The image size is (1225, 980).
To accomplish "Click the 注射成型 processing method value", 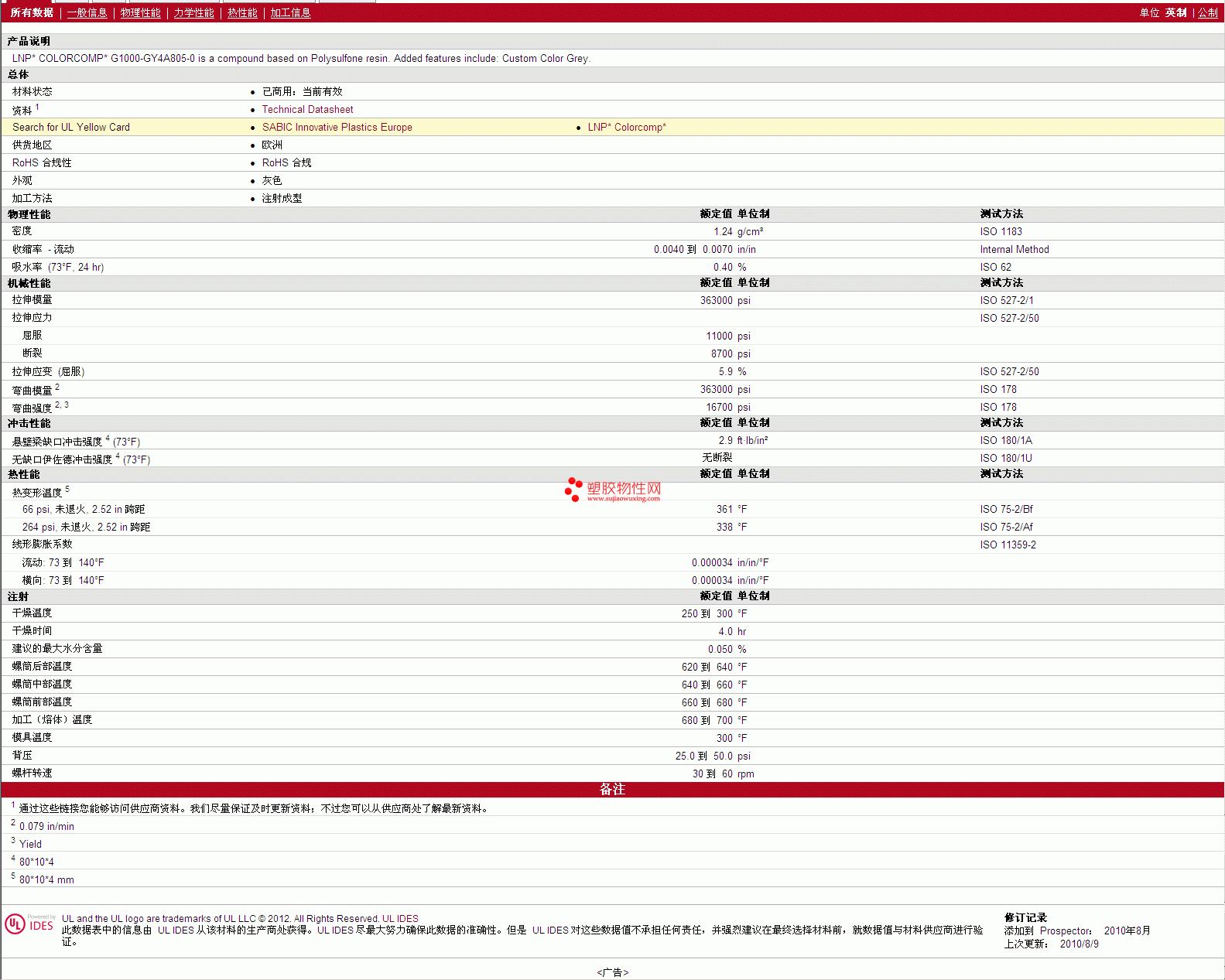I will (282, 199).
